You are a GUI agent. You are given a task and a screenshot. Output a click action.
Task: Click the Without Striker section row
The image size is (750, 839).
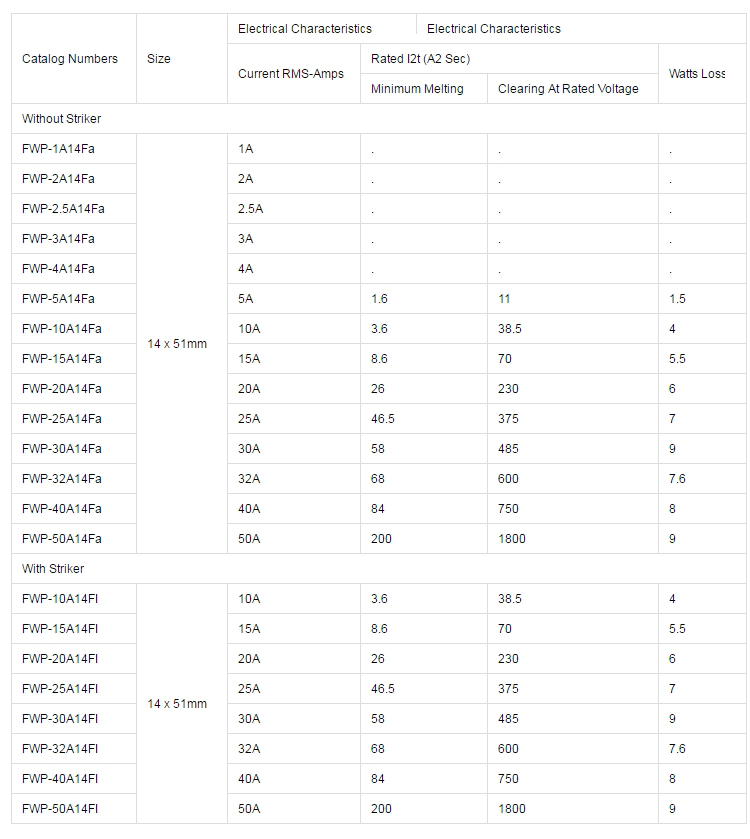pyautogui.click(x=62, y=119)
